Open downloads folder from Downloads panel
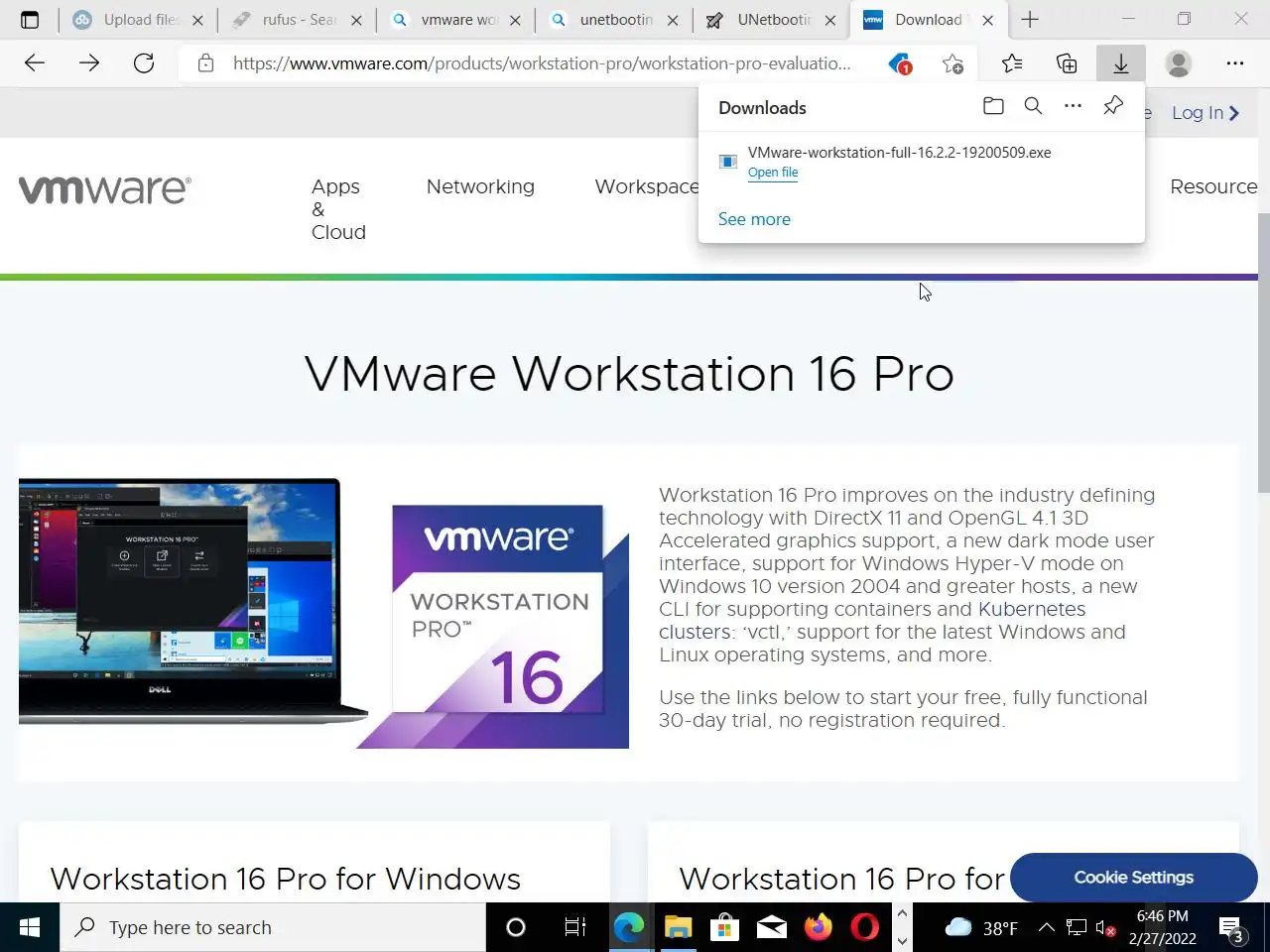 [993, 106]
